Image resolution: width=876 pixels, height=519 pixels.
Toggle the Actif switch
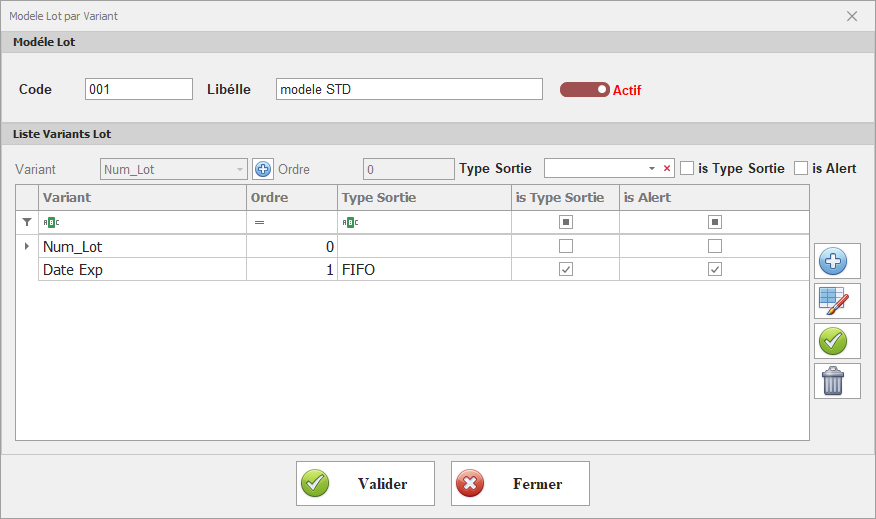coord(585,90)
